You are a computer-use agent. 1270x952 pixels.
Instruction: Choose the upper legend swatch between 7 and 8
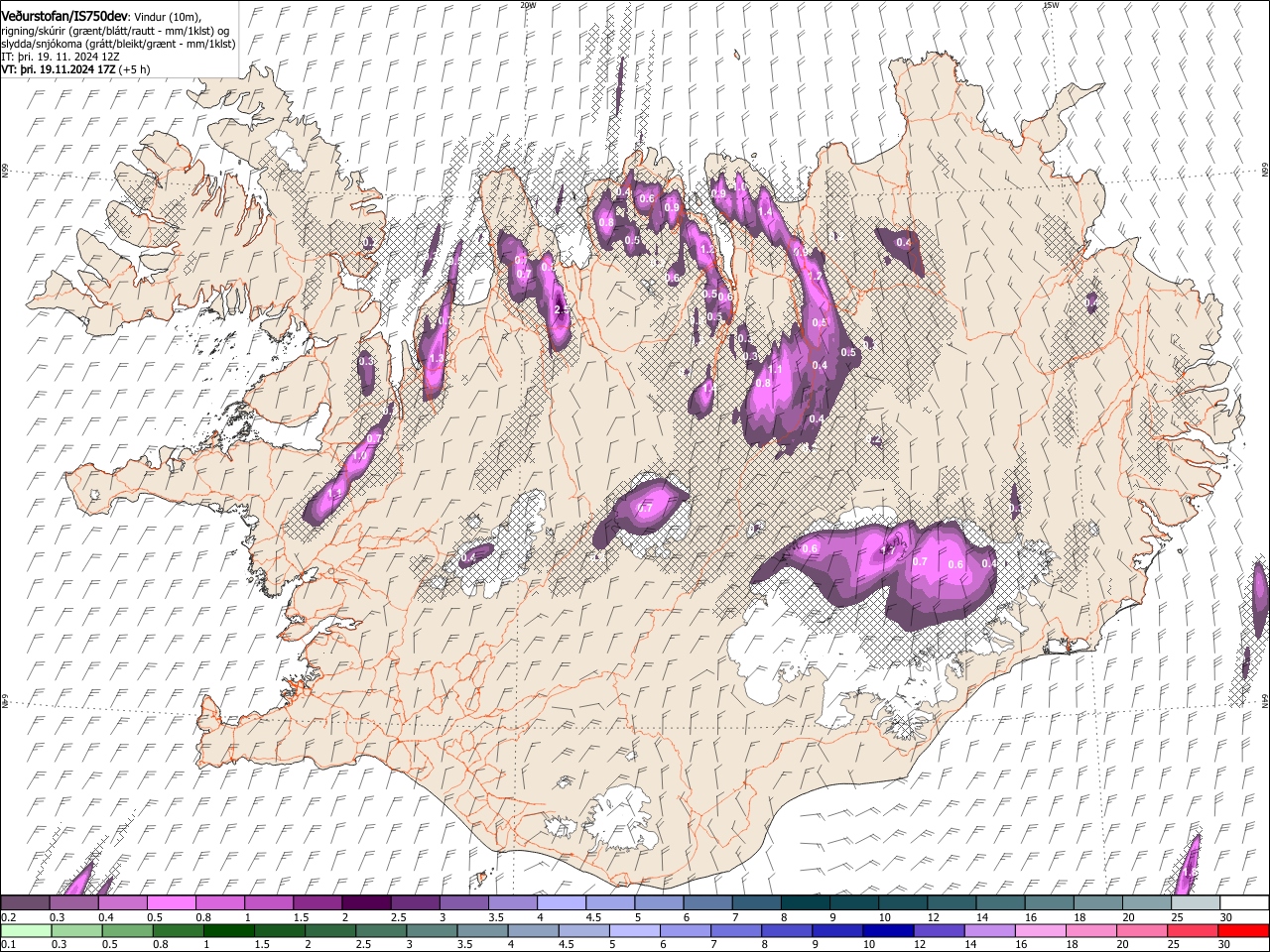tap(756, 902)
